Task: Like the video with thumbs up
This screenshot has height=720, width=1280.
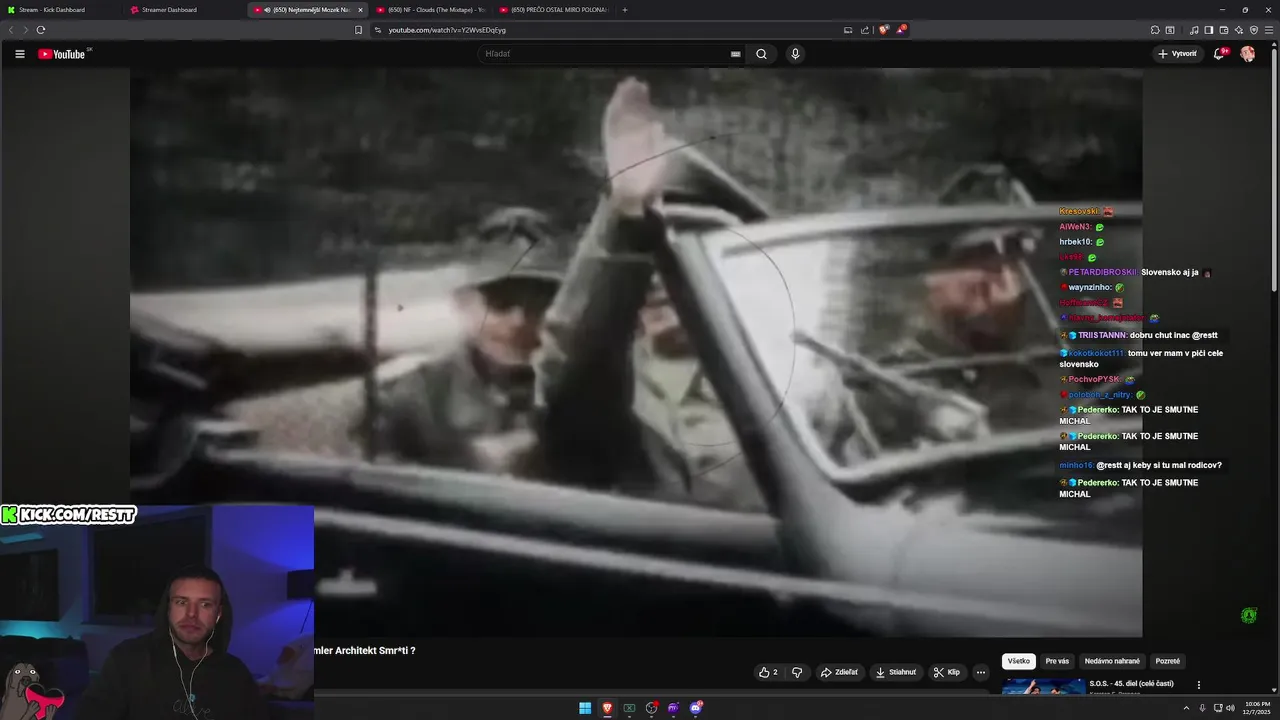Action: click(768, 672)
